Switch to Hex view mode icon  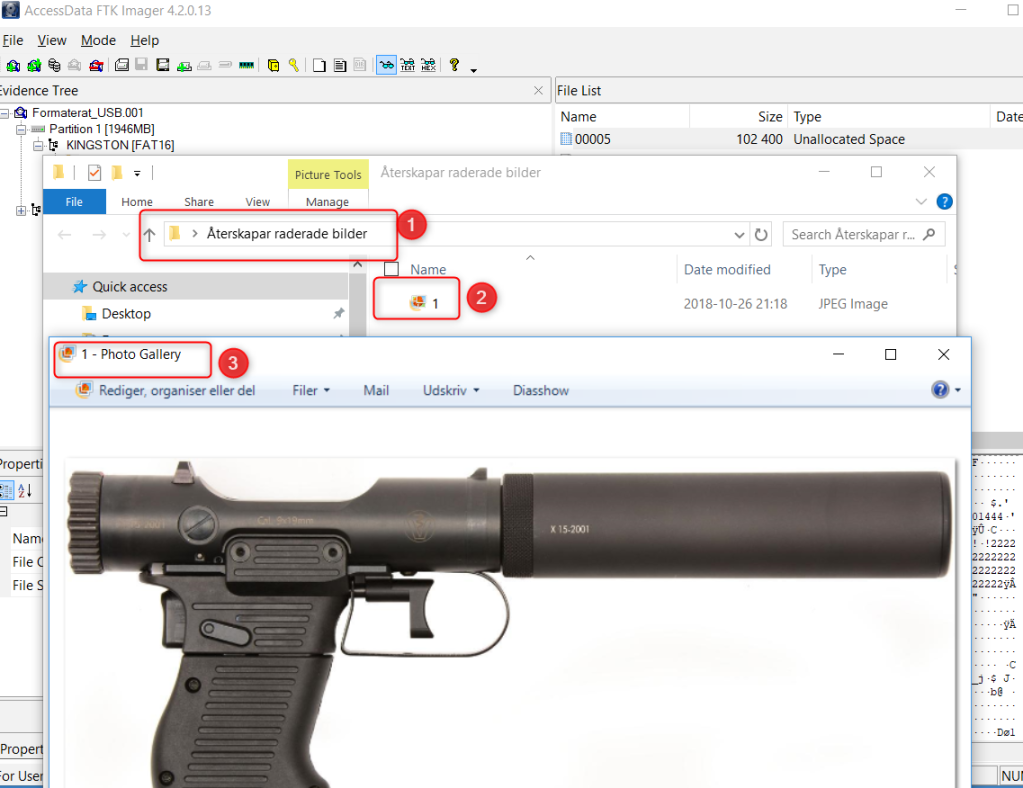[x=428, y=66]
